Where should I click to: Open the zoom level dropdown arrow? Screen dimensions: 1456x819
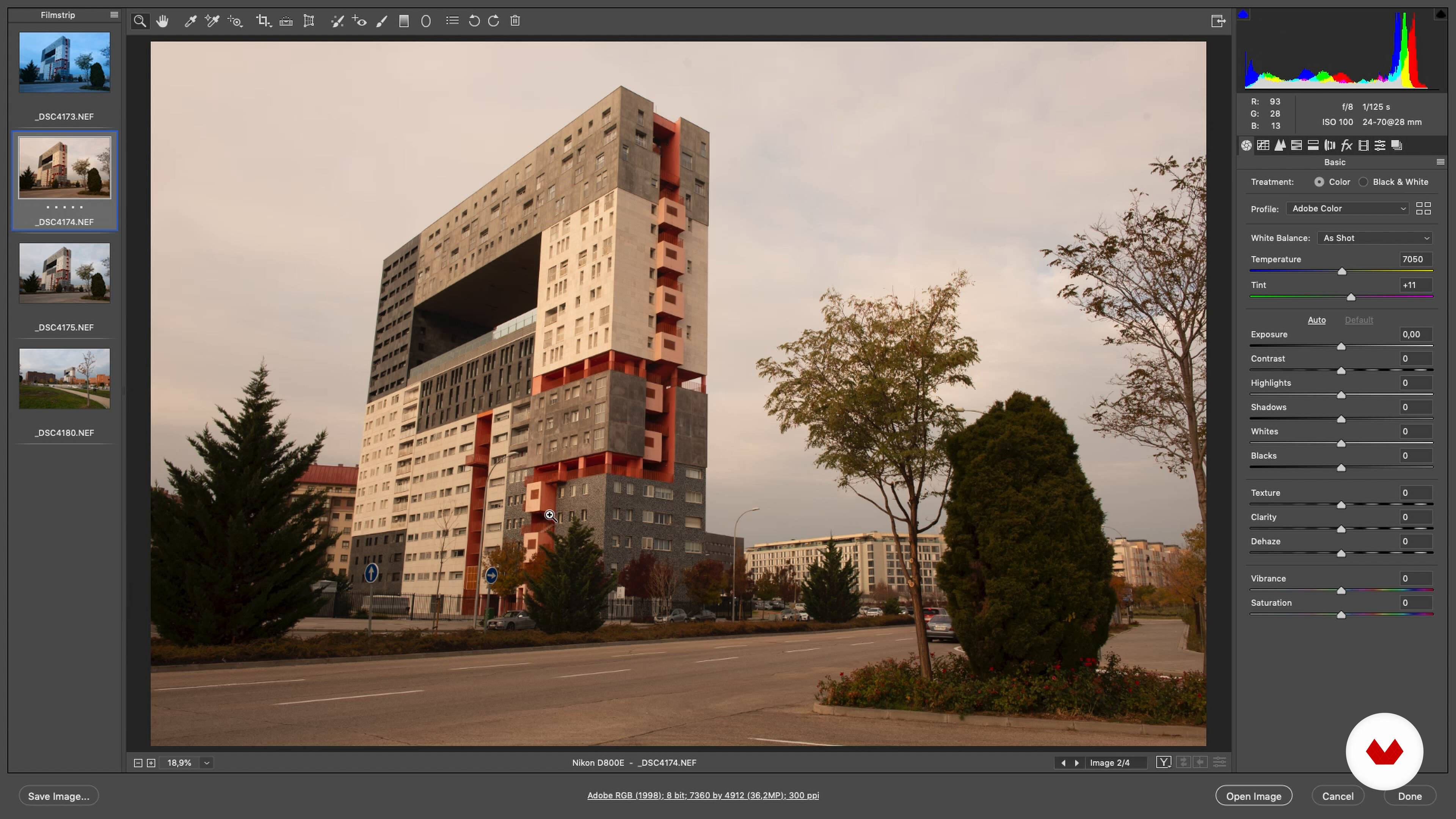[207, 763]
